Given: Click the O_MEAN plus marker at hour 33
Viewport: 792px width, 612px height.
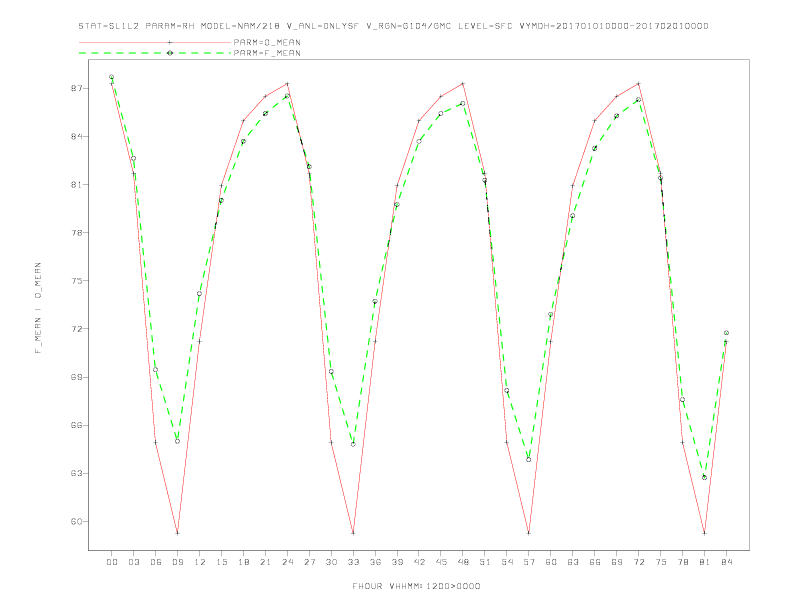Looking at the screenshot, I should pyautogui.click(x=353, y=533).
